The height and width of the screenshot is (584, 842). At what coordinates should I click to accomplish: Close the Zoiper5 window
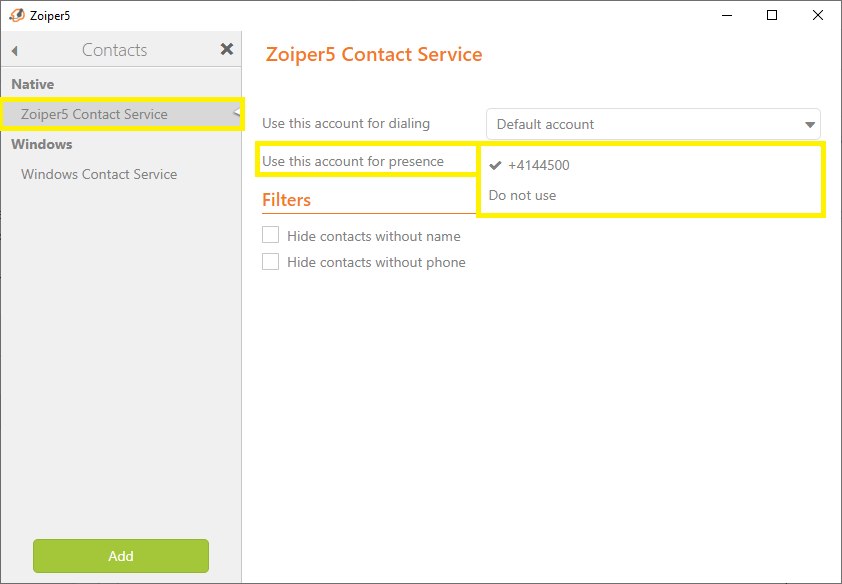pyautogui.click(x=817, y=15)
